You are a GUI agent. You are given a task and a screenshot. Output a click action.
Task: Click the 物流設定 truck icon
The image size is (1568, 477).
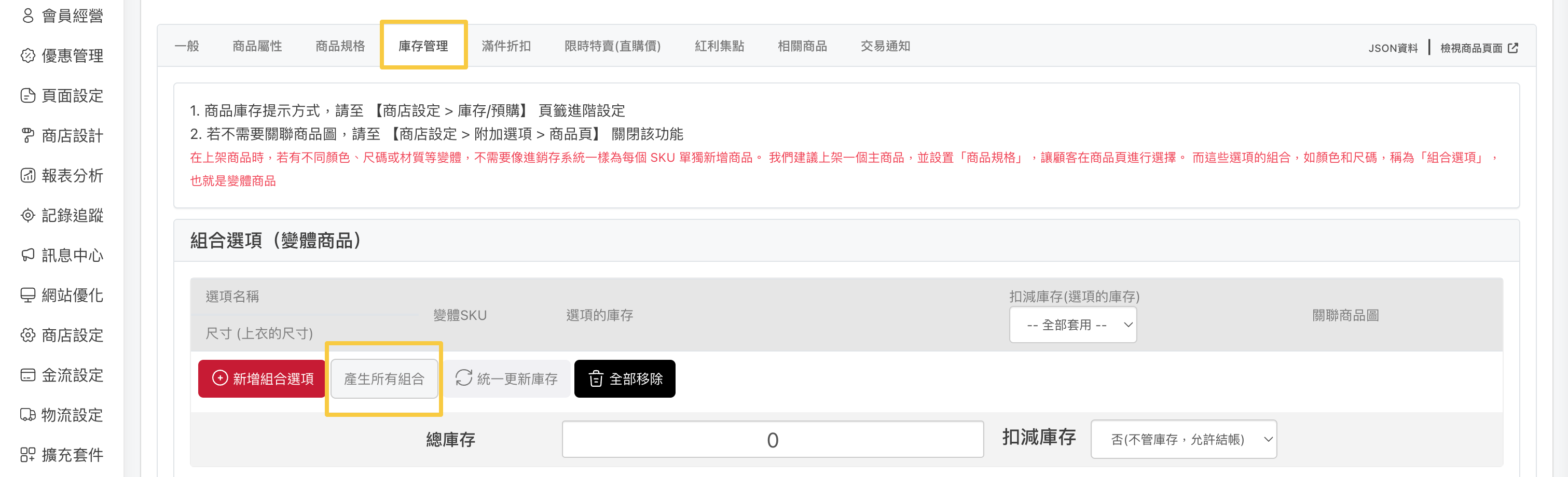tap(28, 415)
